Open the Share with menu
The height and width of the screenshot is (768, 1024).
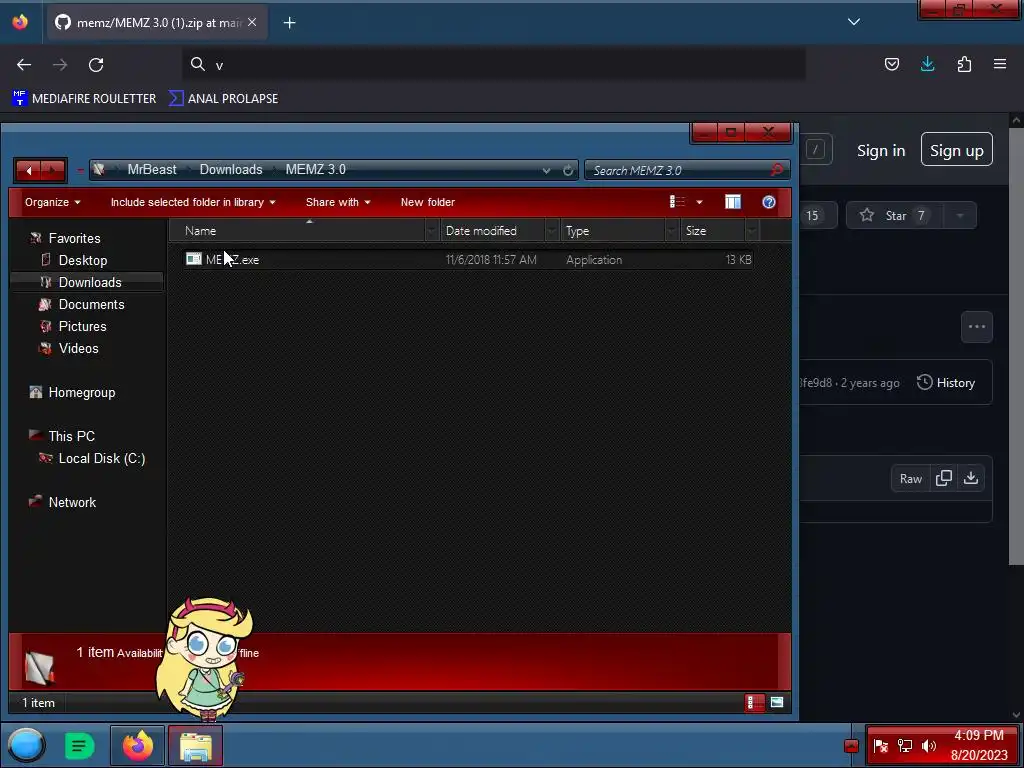338,202
